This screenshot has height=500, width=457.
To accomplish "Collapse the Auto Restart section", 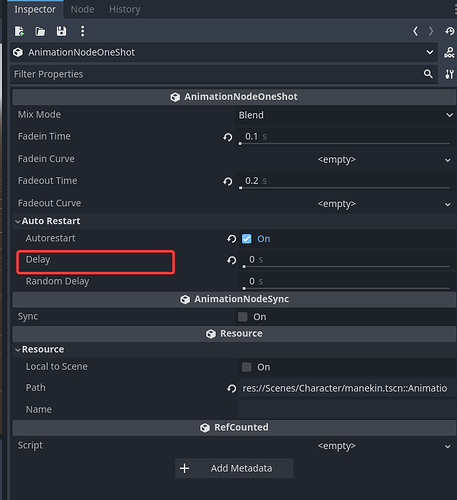I will click(x=48, y=221).
